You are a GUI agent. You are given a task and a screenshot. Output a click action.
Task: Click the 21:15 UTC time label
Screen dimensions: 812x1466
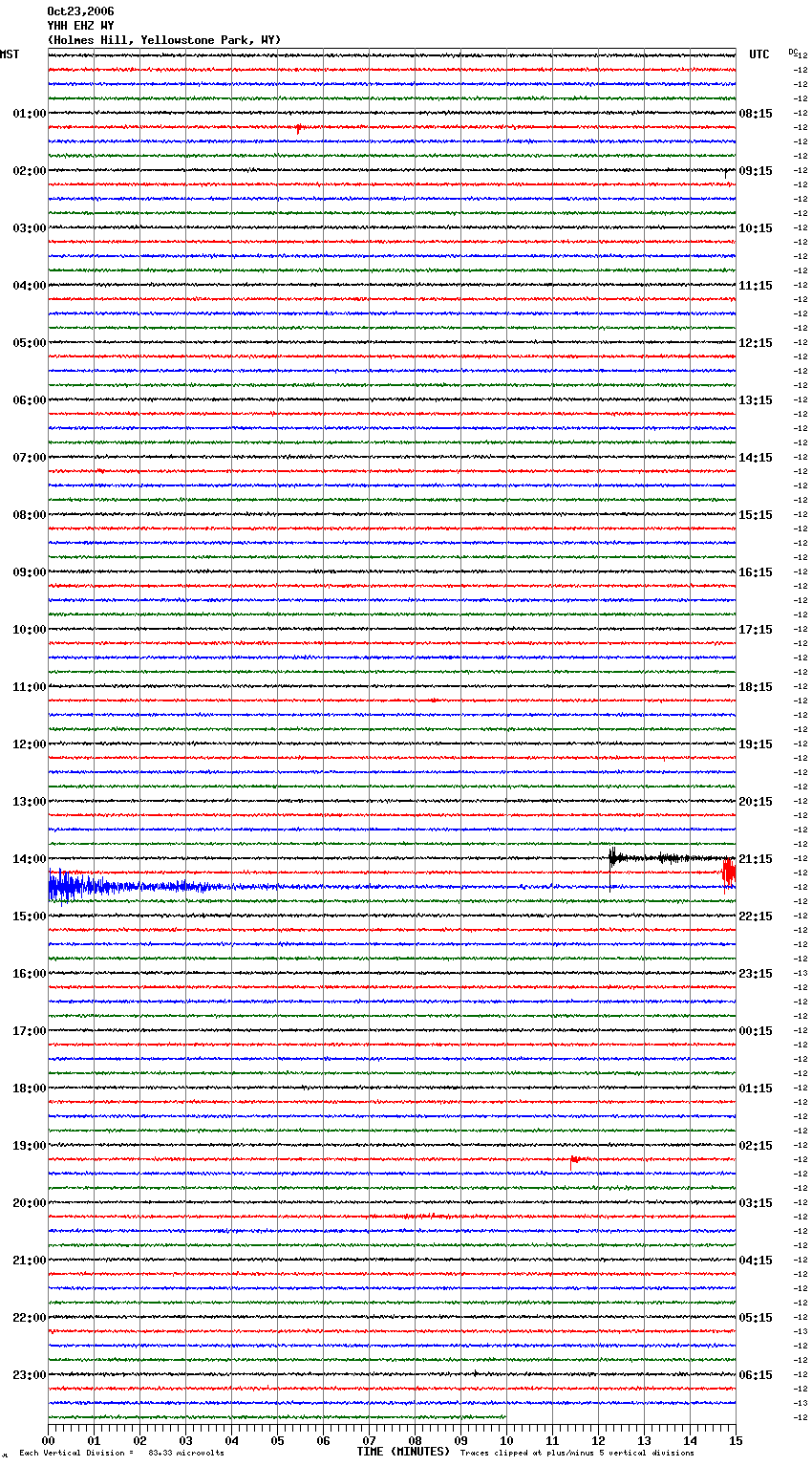(x=756, y=859)
